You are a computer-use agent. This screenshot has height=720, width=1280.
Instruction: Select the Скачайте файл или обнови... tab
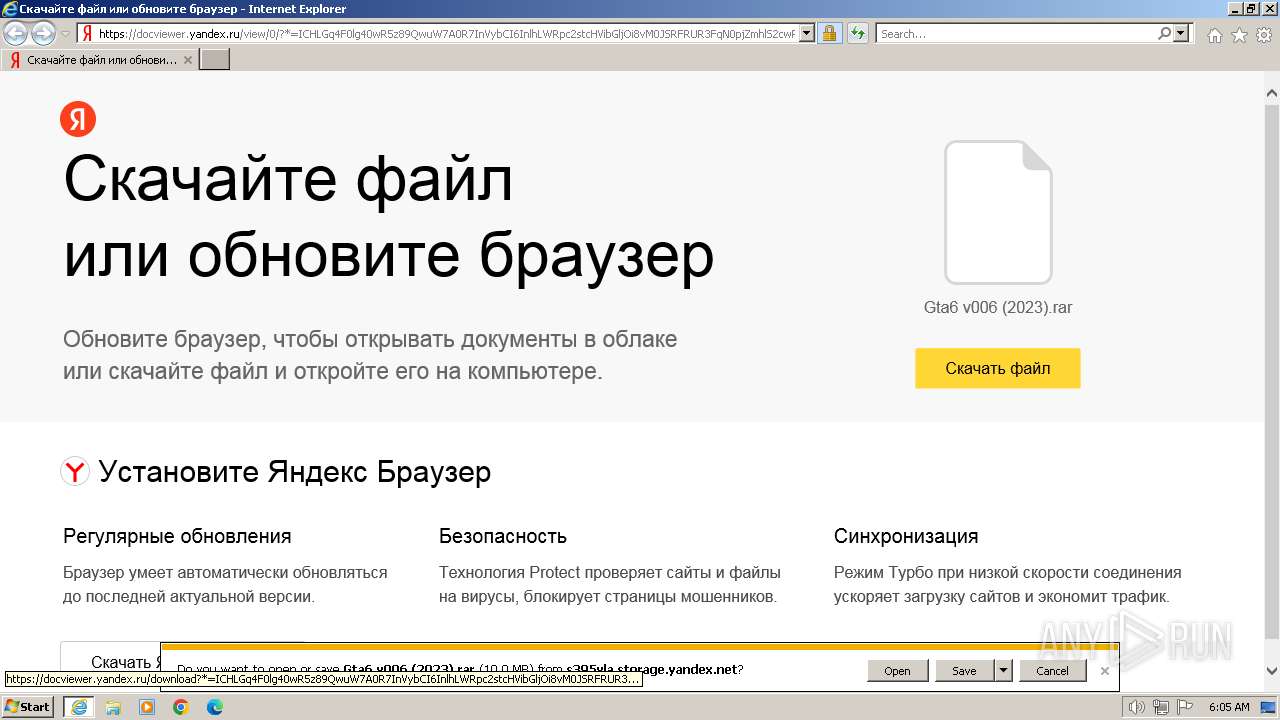pos(100,60)
